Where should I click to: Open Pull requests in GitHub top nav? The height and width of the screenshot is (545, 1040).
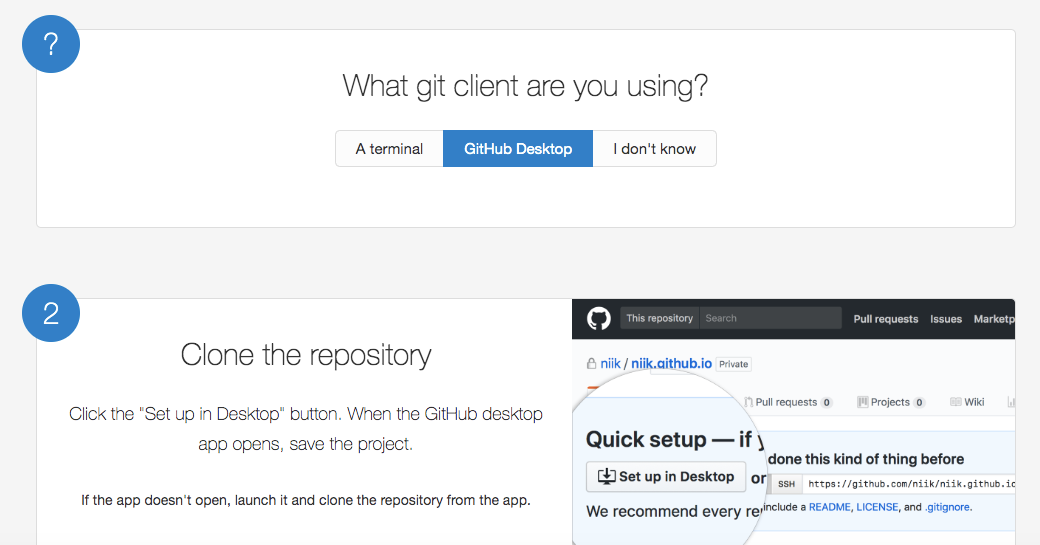coord(885,319)
